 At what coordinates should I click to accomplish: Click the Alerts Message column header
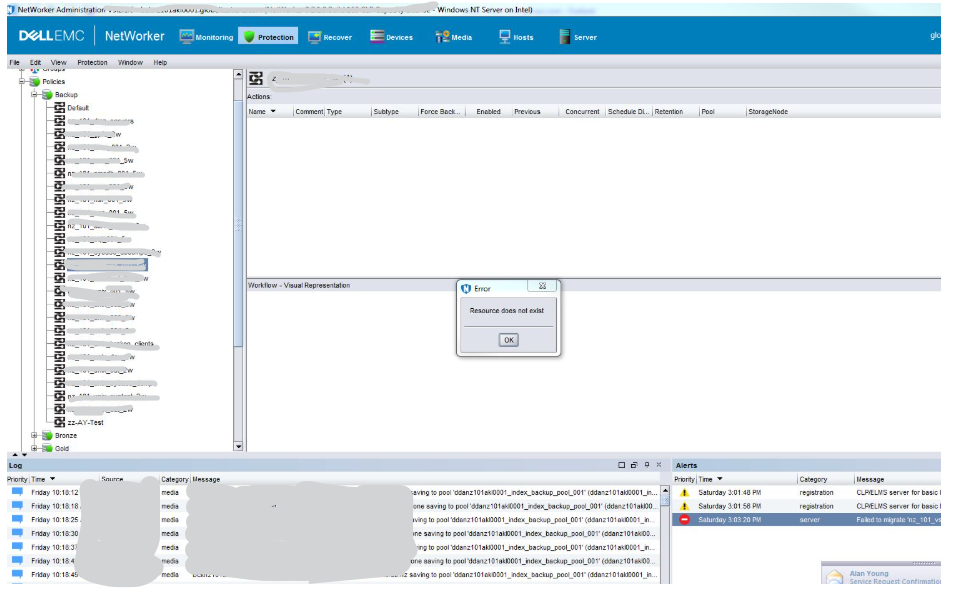(897, 479)
